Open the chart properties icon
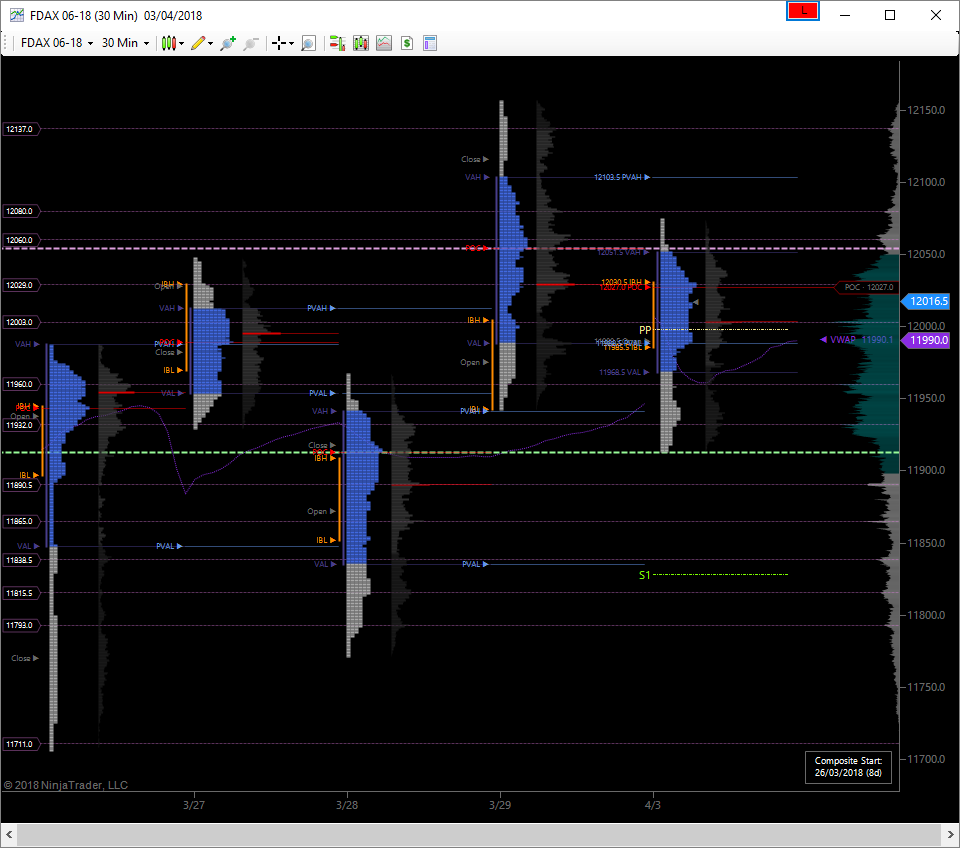Image resolution: width=960 pixels, height=848 pixels. (x=430, y=43)
